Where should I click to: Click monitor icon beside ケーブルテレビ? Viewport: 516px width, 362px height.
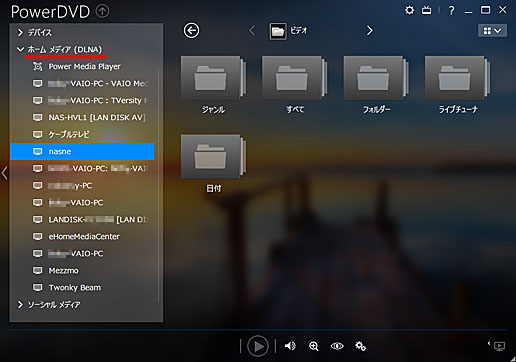pyautogui.click(x=38, y=134)
